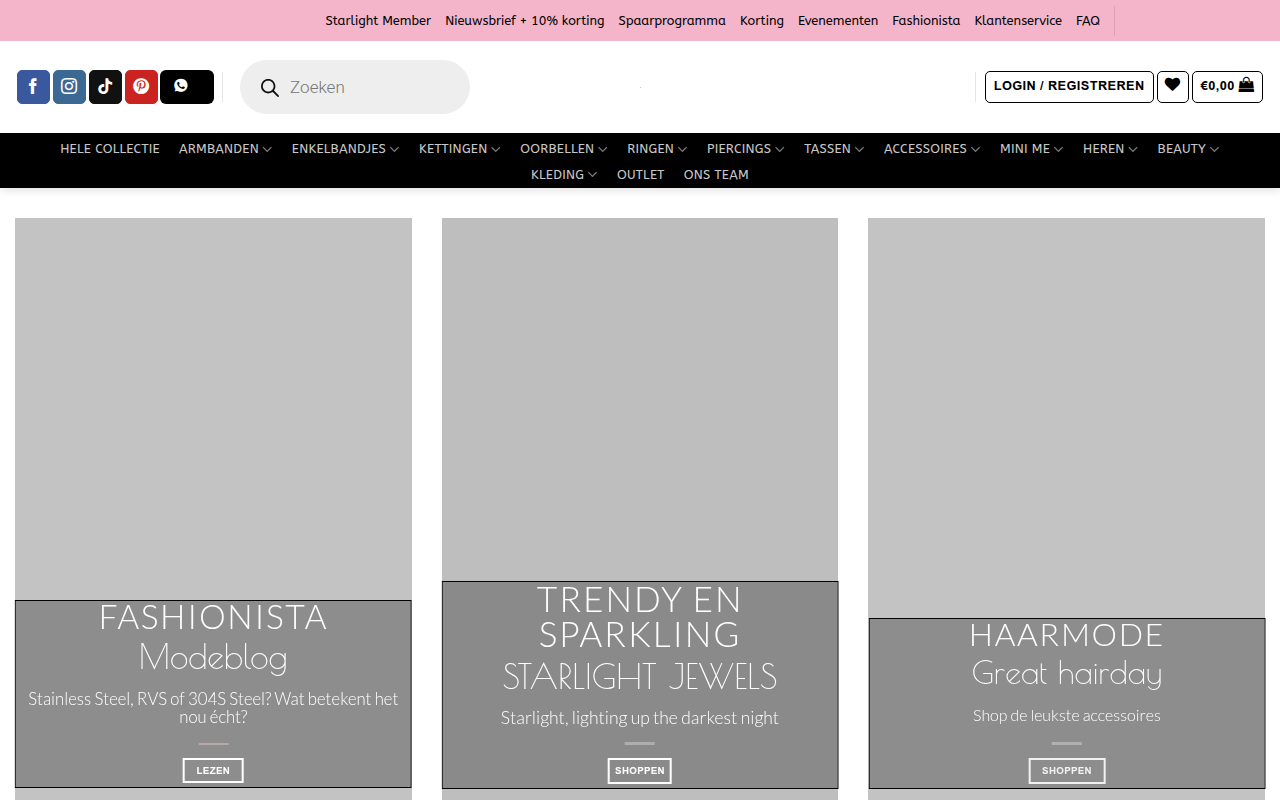
Task: Open the Klantenservice link
Action: coord(1018,21)
